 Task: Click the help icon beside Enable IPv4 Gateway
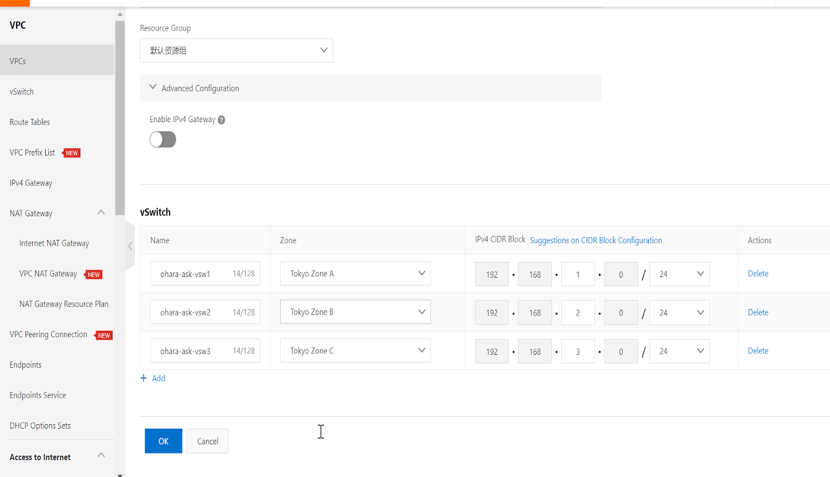(x=222, y=120)
